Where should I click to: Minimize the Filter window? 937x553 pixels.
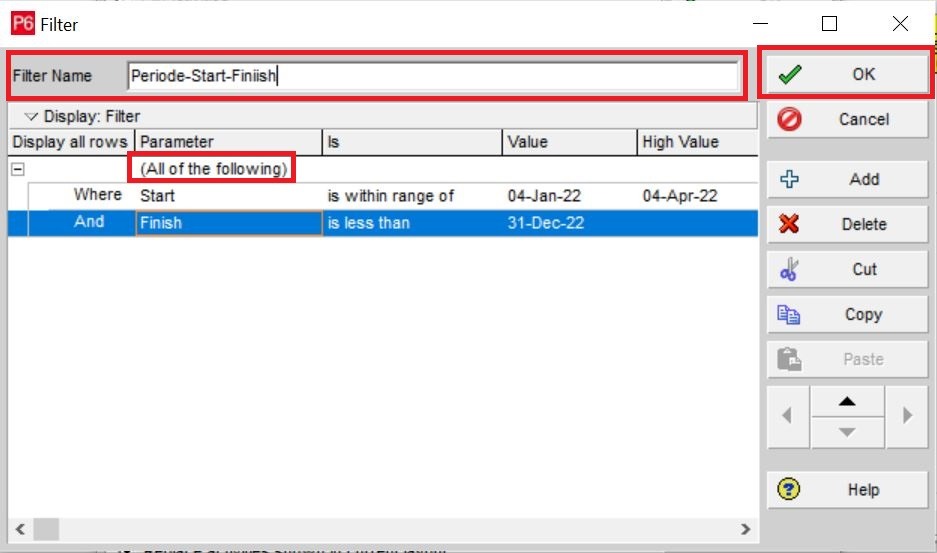[x=760, y=24]
